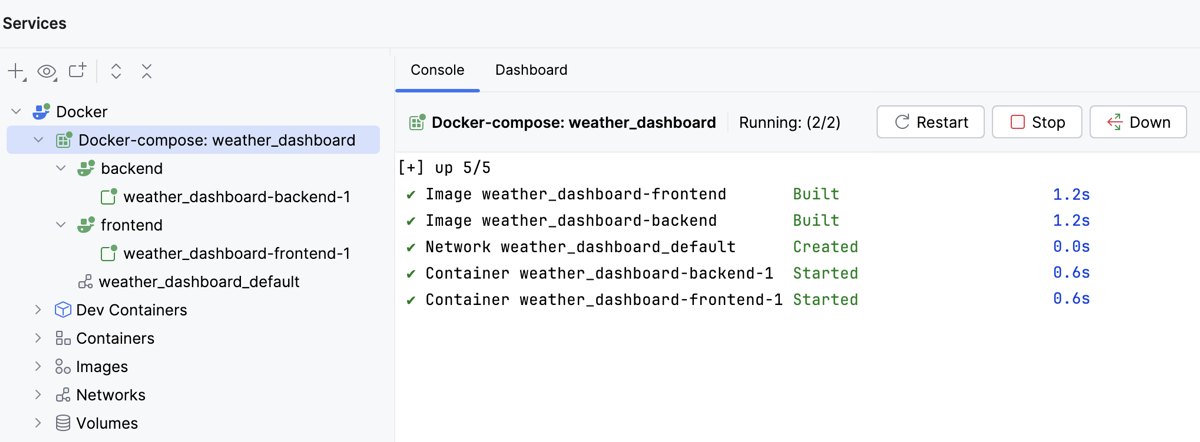Switch to the Console tab
Screen dimensions: 1200x442
click(438, 70)
